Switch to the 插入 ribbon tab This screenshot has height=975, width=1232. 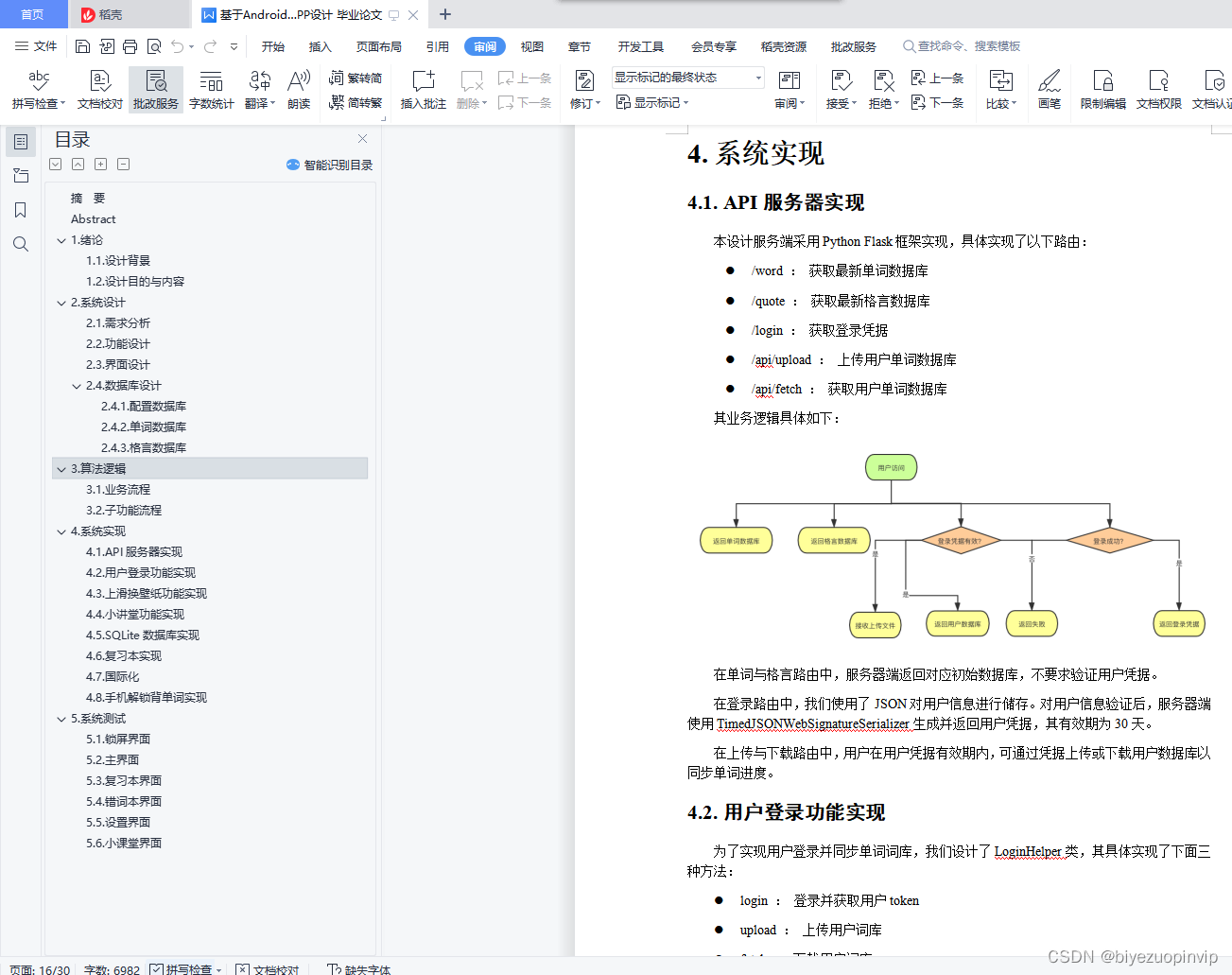[x=320, y=45]
